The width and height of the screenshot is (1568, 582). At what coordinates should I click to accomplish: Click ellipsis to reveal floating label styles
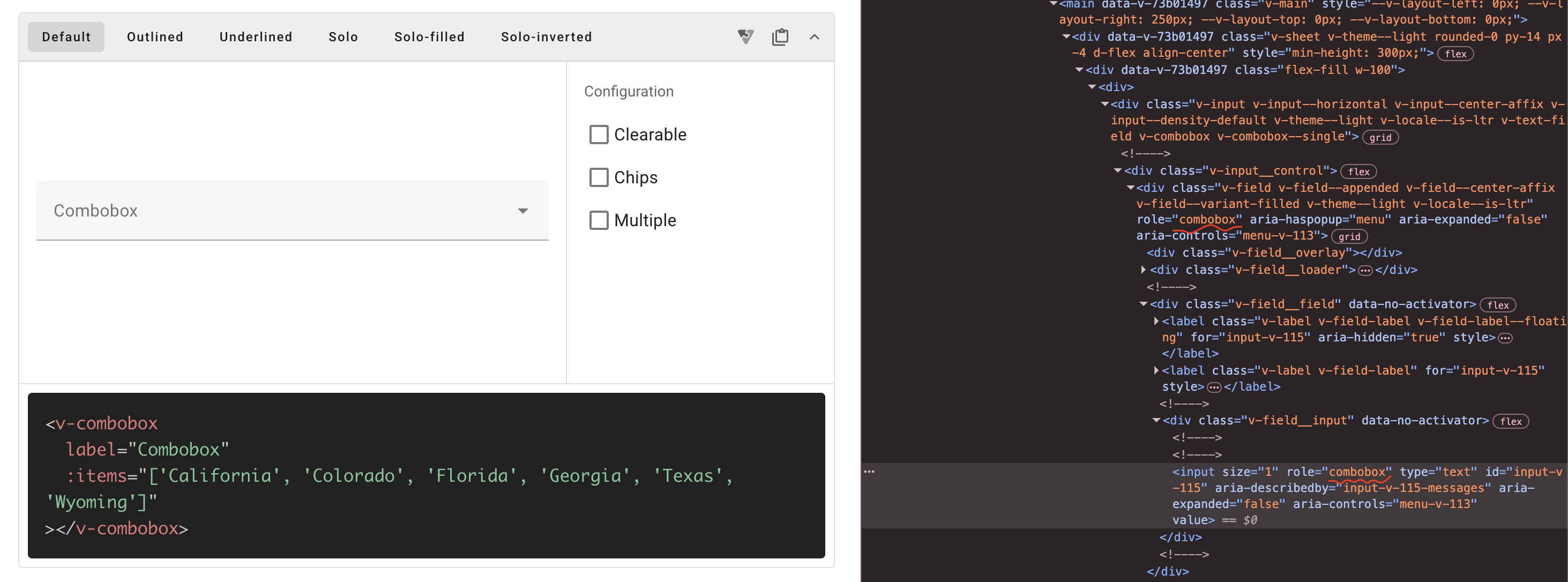pyautogui.click(x=1505, y=337)
